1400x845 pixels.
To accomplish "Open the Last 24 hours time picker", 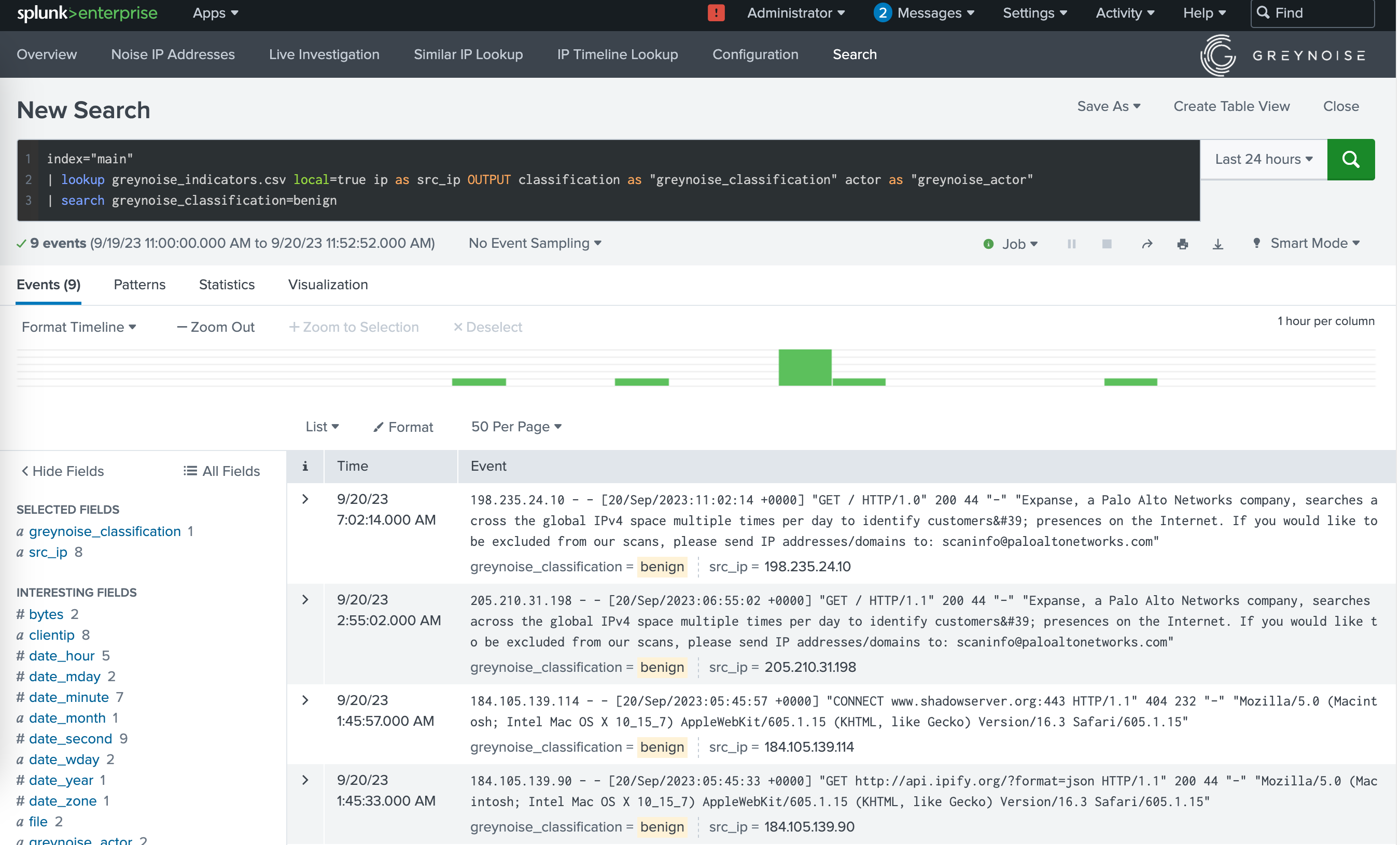I will click(x=1263, y=160).
